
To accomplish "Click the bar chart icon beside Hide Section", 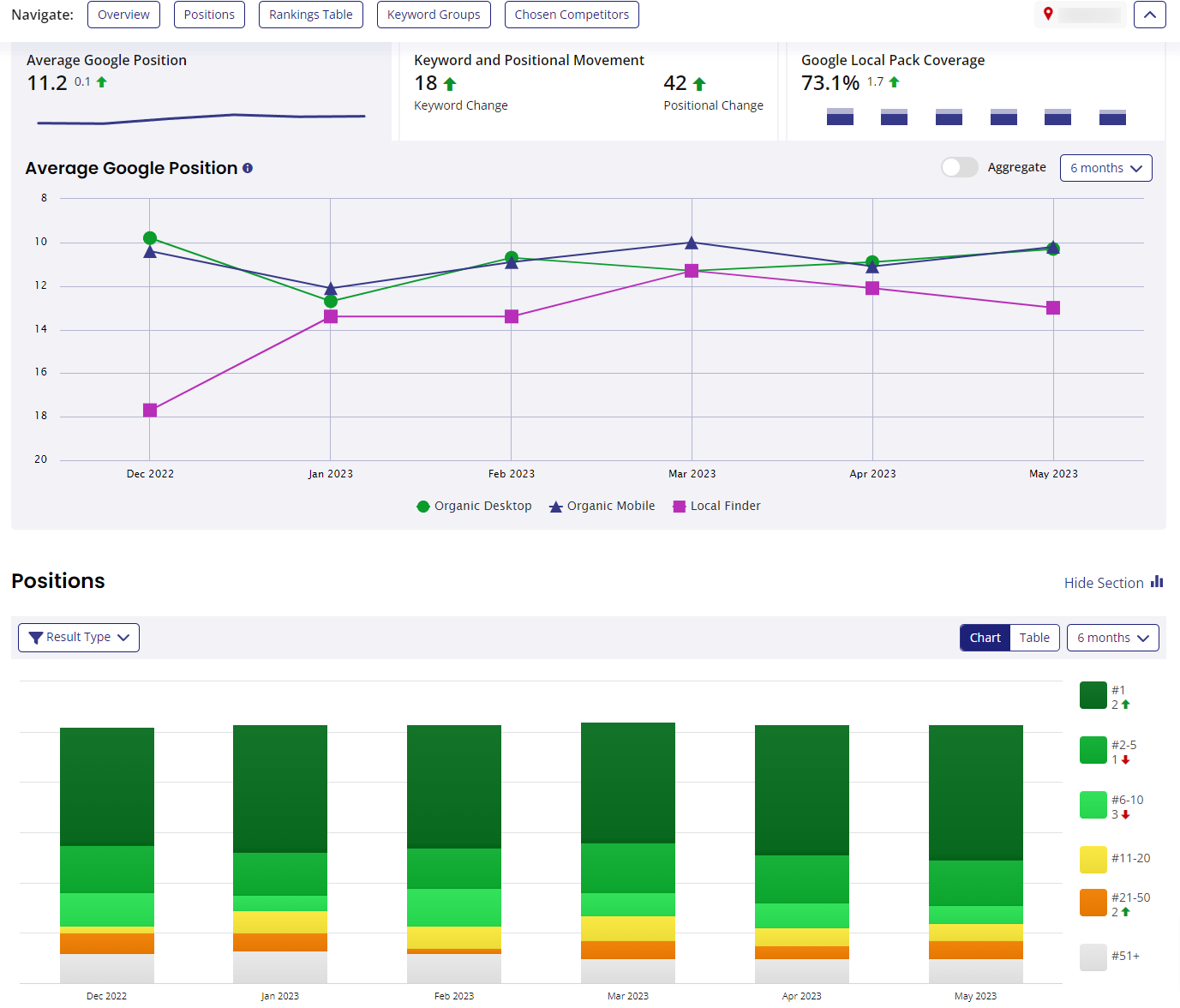I will [x=1159, y=582].
